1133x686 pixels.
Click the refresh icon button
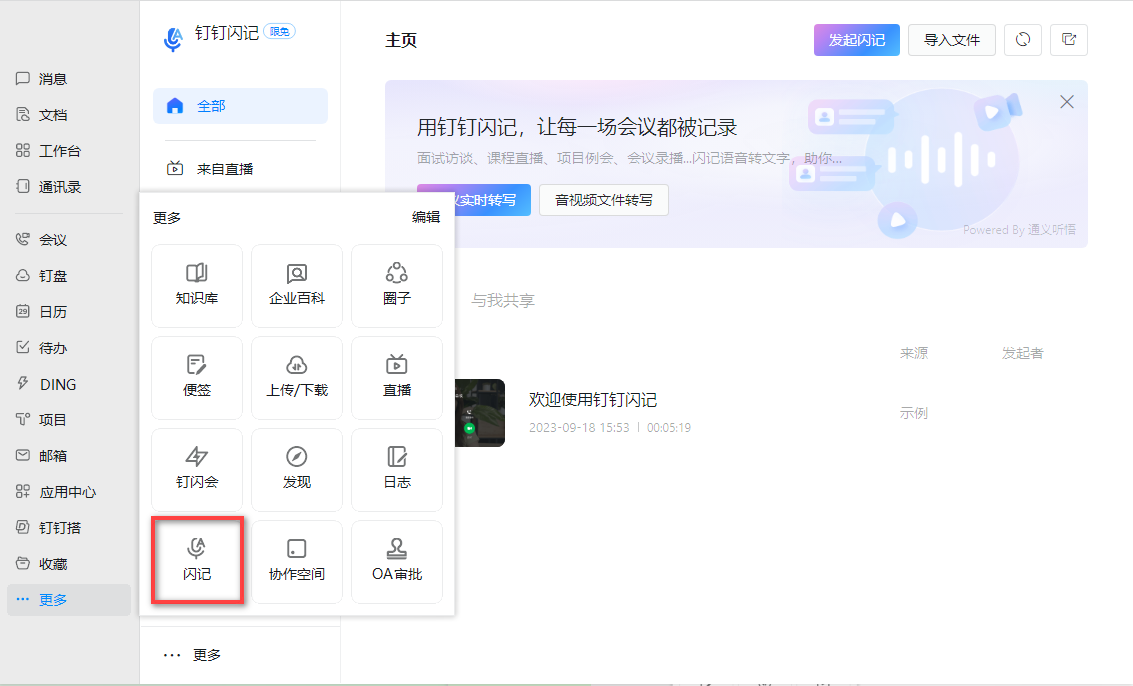[1022, 40]
